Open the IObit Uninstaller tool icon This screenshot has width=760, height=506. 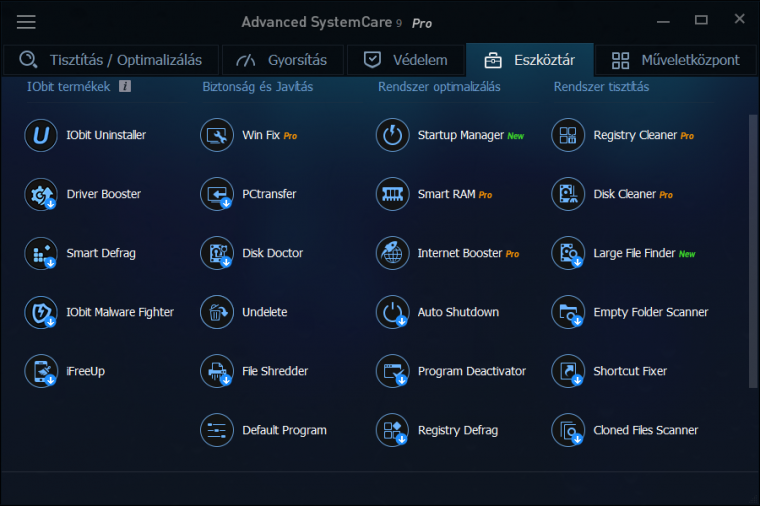tap(41, 135)
